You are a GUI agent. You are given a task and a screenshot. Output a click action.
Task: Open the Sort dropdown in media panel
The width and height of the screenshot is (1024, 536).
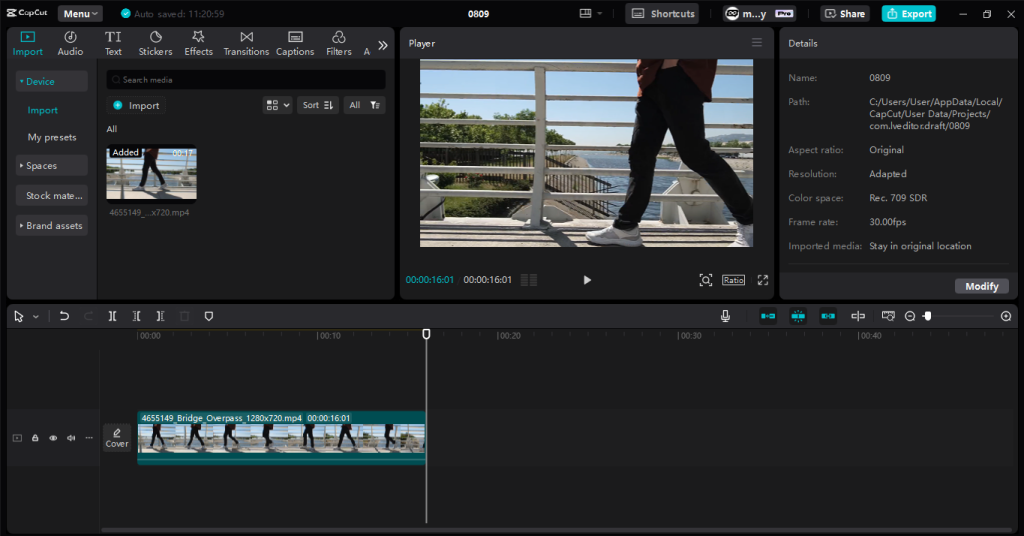click(318, 105)
